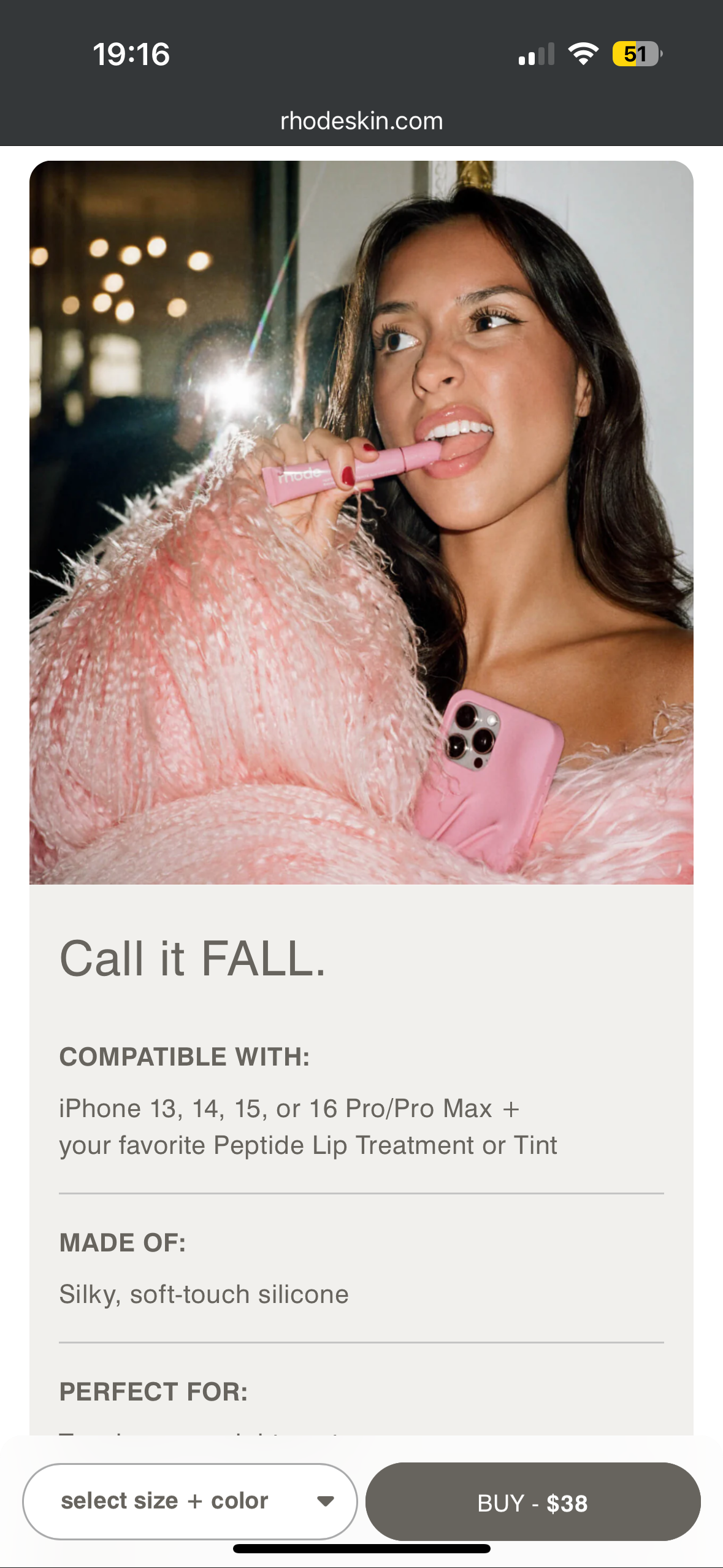Screen dimensions: 723x1568
Task: Tap the PERFECT FOR: section header
Action: [x=154, y=1392]
